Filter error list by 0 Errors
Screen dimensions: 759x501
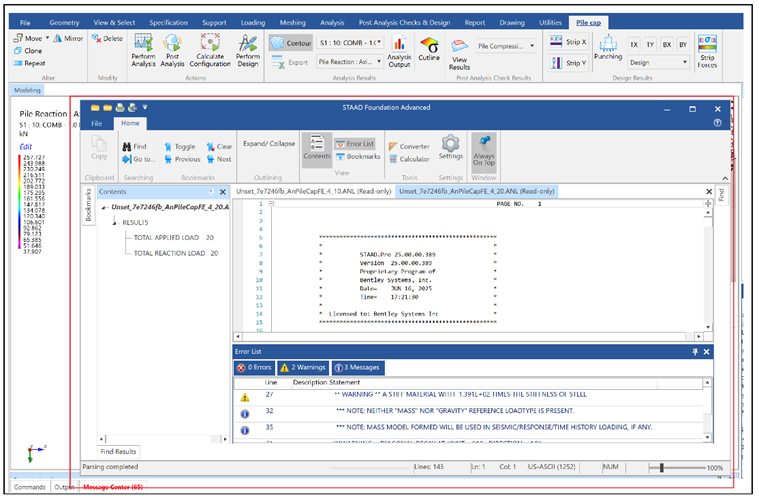coord(255,368)
